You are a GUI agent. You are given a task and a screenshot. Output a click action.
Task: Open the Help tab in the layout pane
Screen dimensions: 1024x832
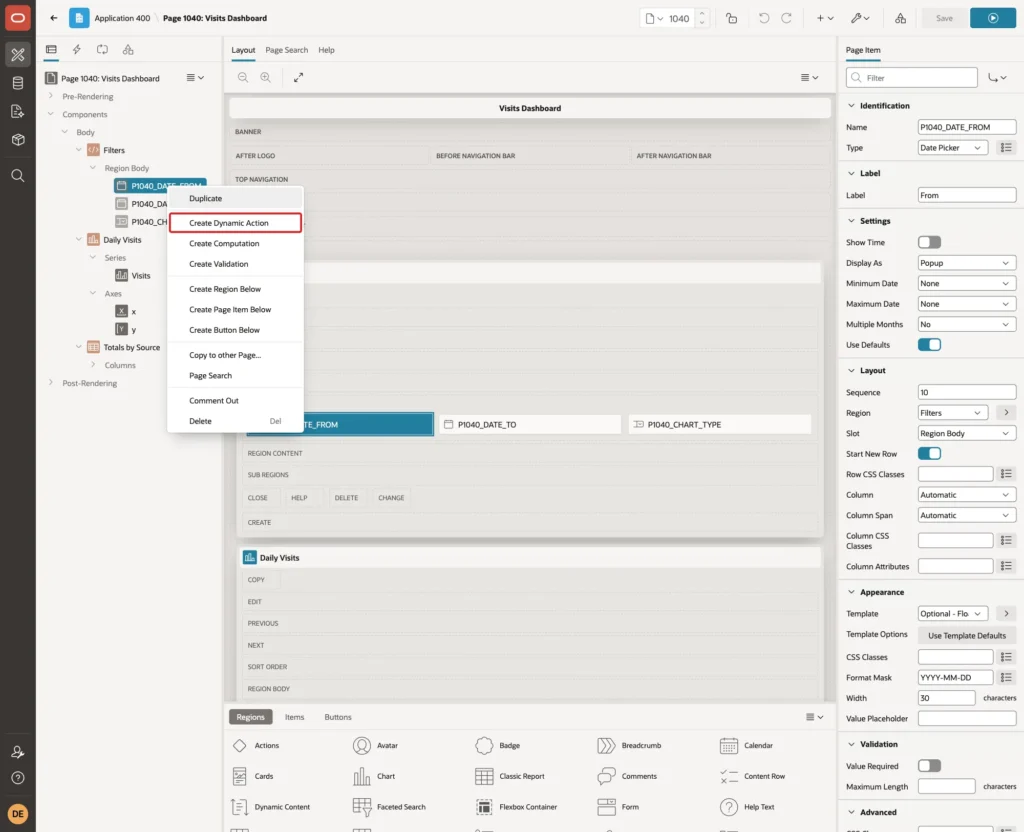coord(327,50)
